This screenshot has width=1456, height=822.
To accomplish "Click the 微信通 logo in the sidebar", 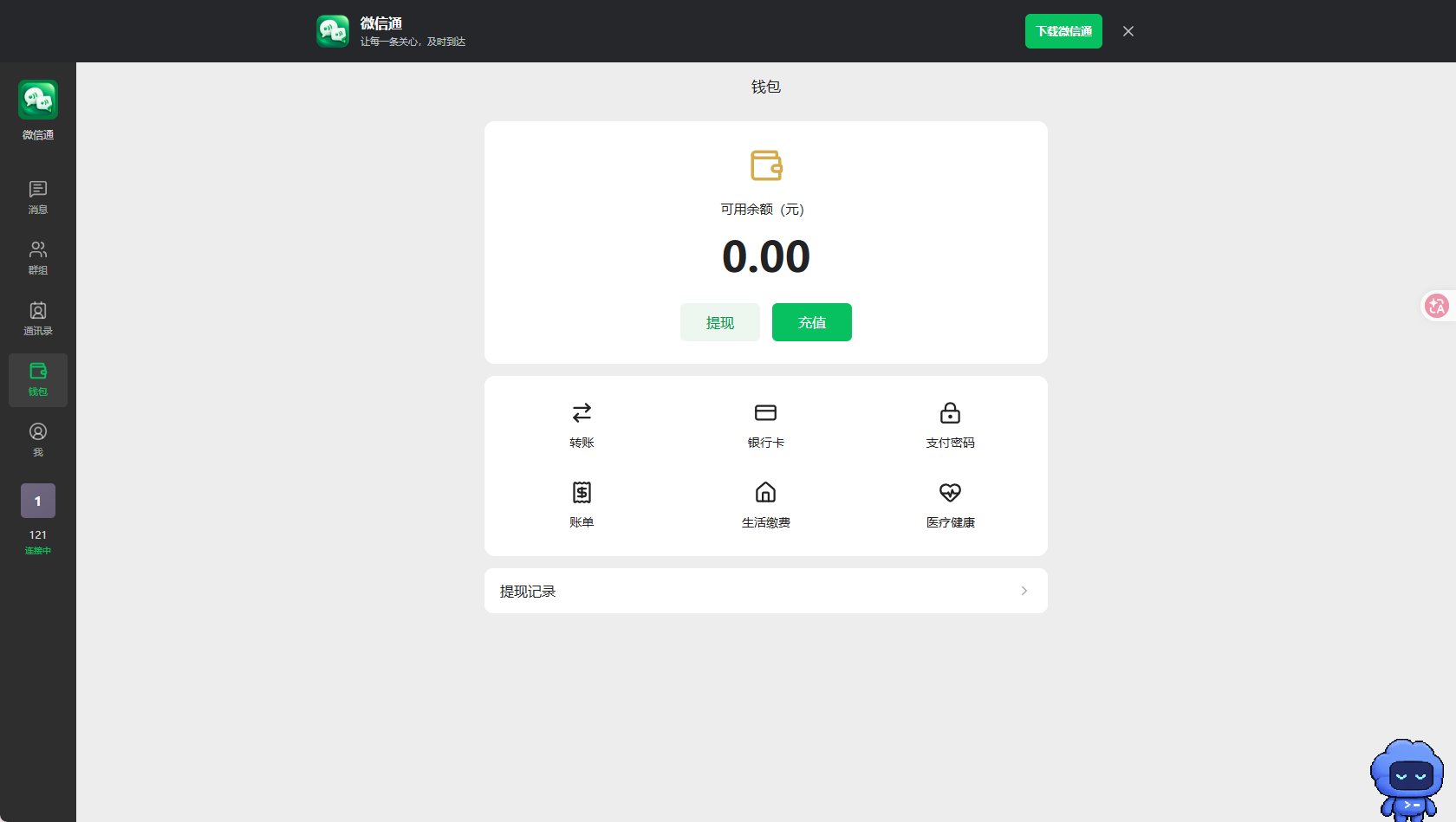I will (x=38, y=100).
